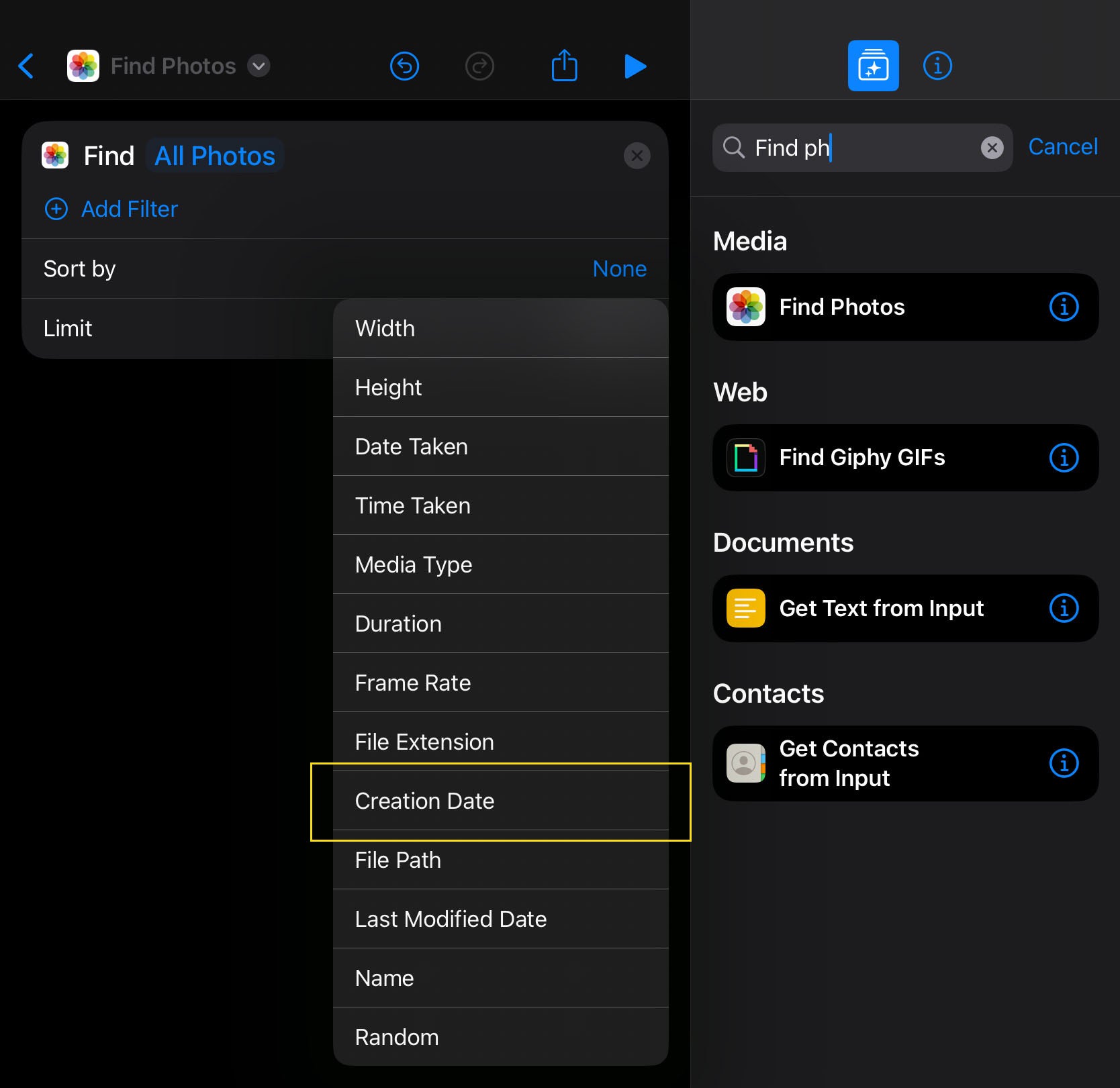
Task: Tap the magnifying glass search icon
Action: click(x=733, y=148)
